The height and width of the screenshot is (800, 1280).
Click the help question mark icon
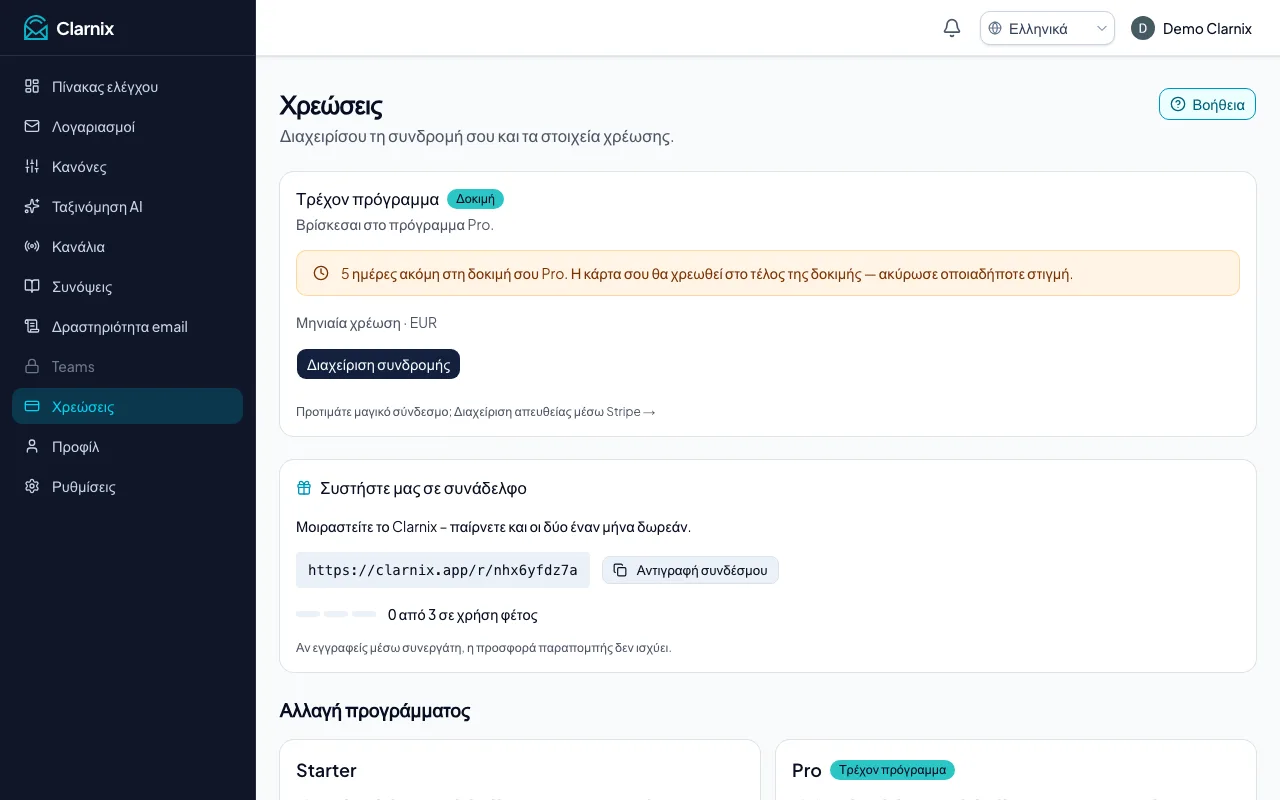(1178, 104)
